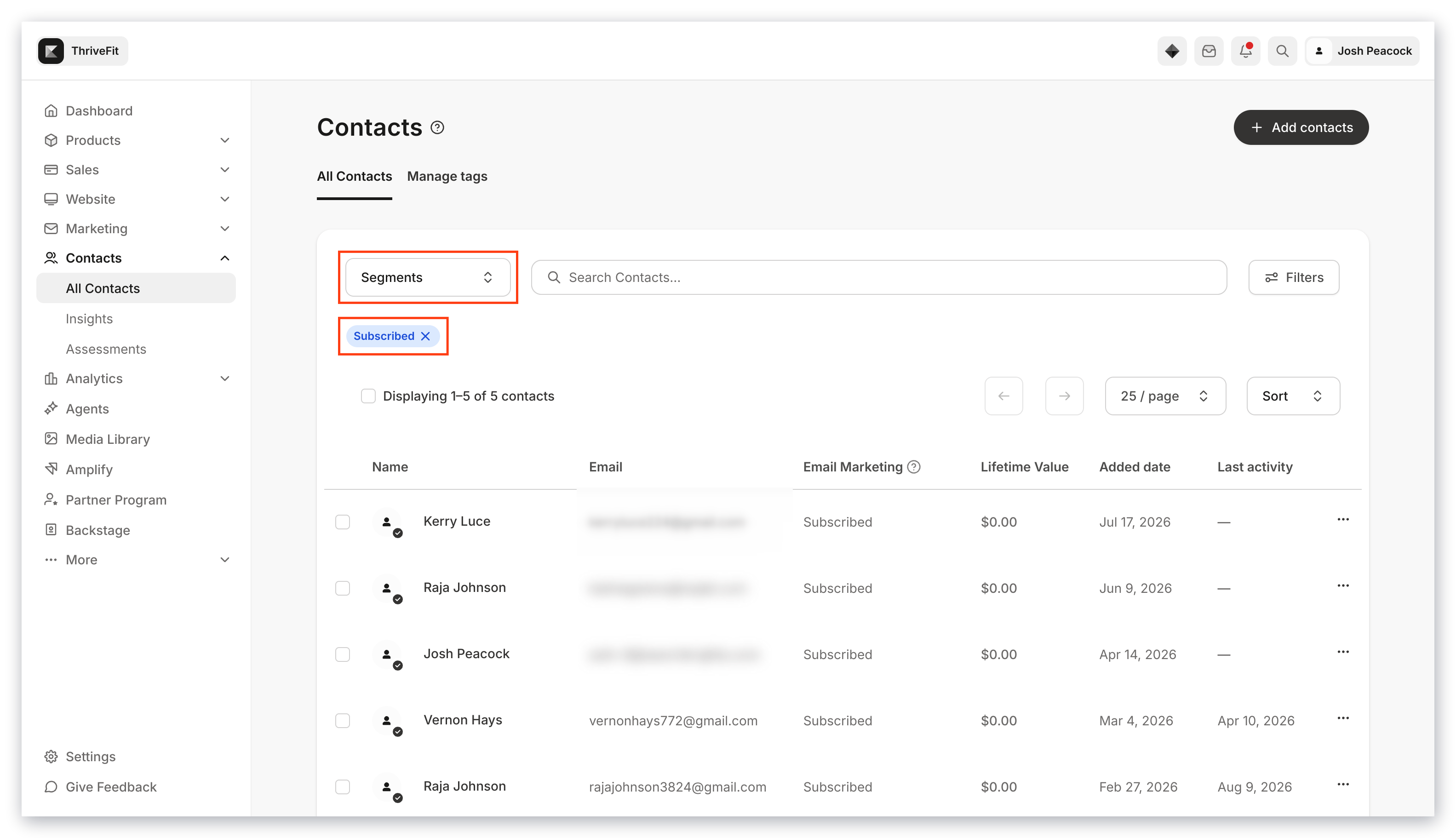Check the Jun 9, 2026 Raja Johnson checkbox

(343, 588)
